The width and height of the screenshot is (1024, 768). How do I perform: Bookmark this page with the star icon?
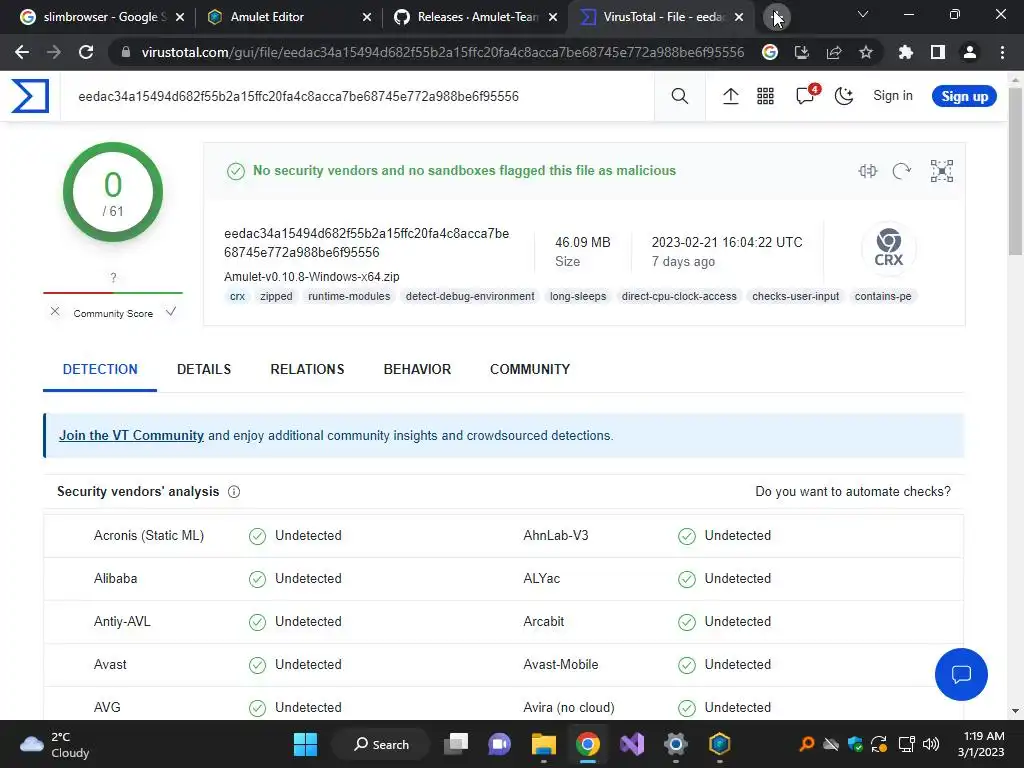(x=866, y=52)
